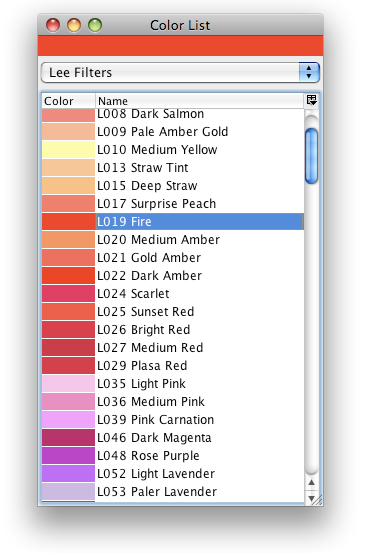Select L029 Plasa Red

173,365
